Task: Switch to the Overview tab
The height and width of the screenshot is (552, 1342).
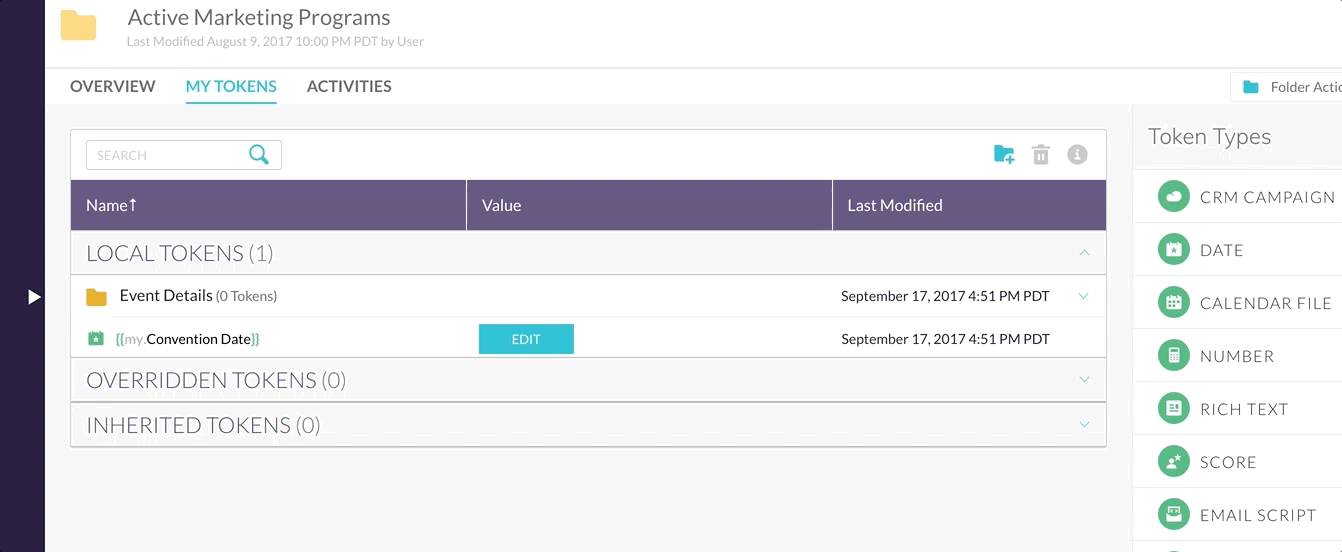Action: pyautogui.click(x=113, y=86)
